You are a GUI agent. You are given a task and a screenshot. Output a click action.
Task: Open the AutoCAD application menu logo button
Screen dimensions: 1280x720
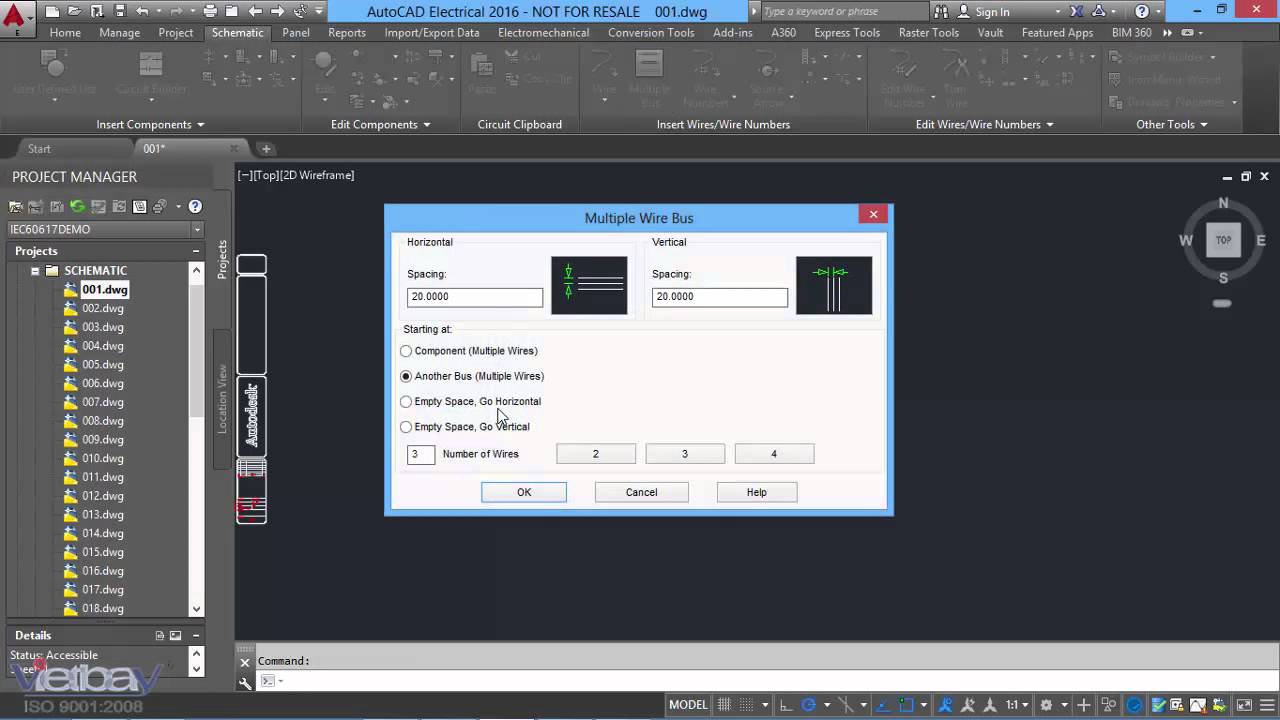point(16,17)
